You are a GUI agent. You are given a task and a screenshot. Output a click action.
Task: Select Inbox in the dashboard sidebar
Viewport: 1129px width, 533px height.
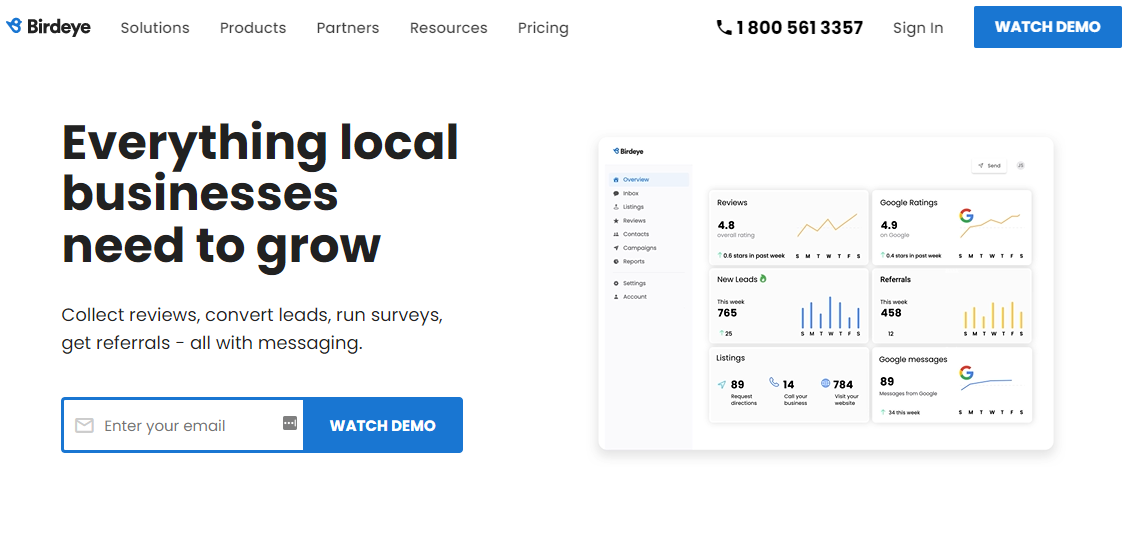tap(630, 193)
